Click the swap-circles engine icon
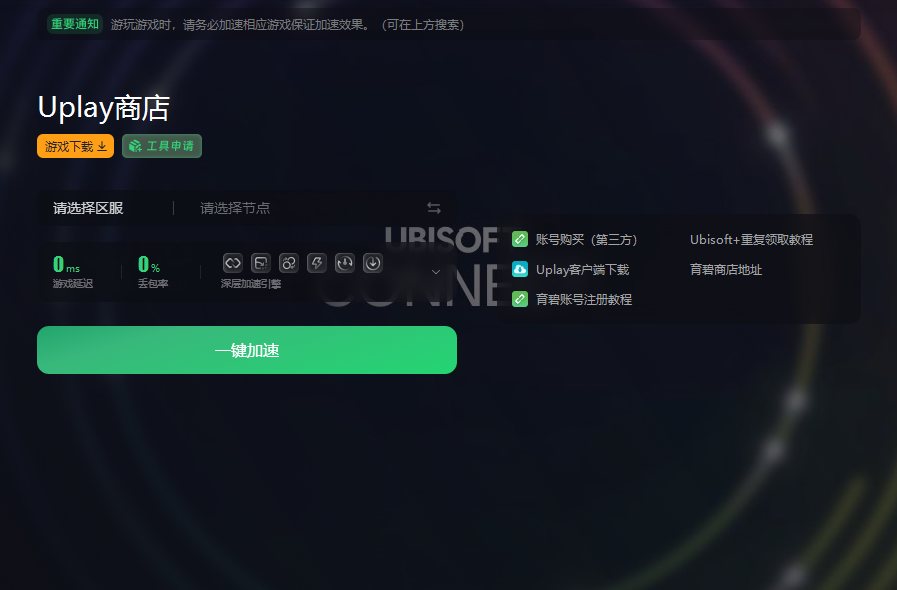897x590 pixels. [289, 263]
